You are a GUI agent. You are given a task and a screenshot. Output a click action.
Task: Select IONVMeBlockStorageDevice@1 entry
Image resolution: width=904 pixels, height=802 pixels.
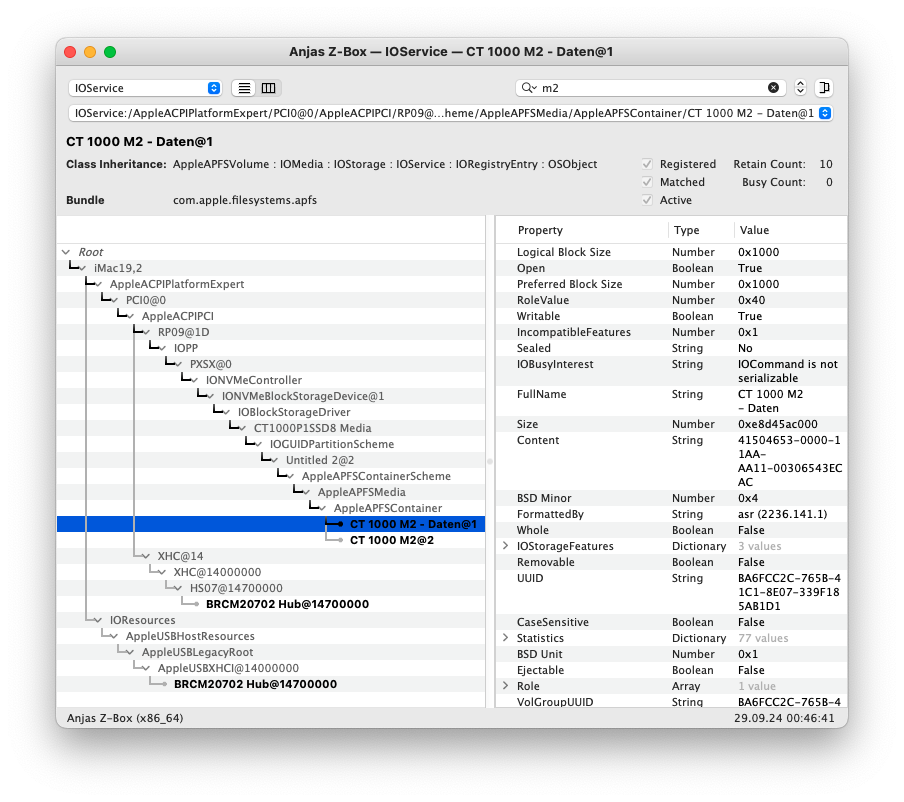point(303,396)
